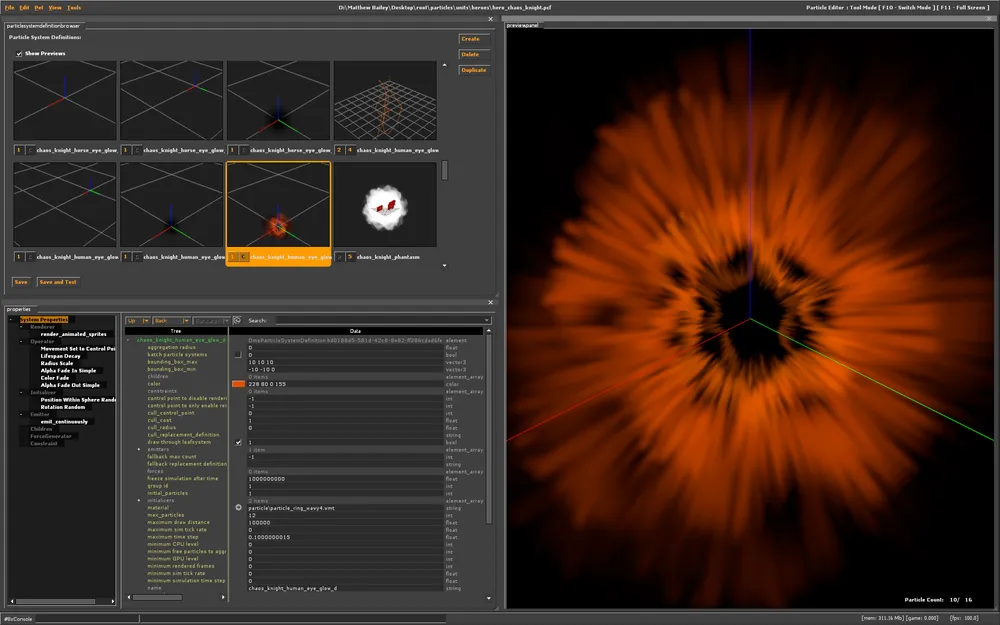Enable the batch particle systems checkbox
Viewport: 1000px width, 625px height.
pos(238,354)
